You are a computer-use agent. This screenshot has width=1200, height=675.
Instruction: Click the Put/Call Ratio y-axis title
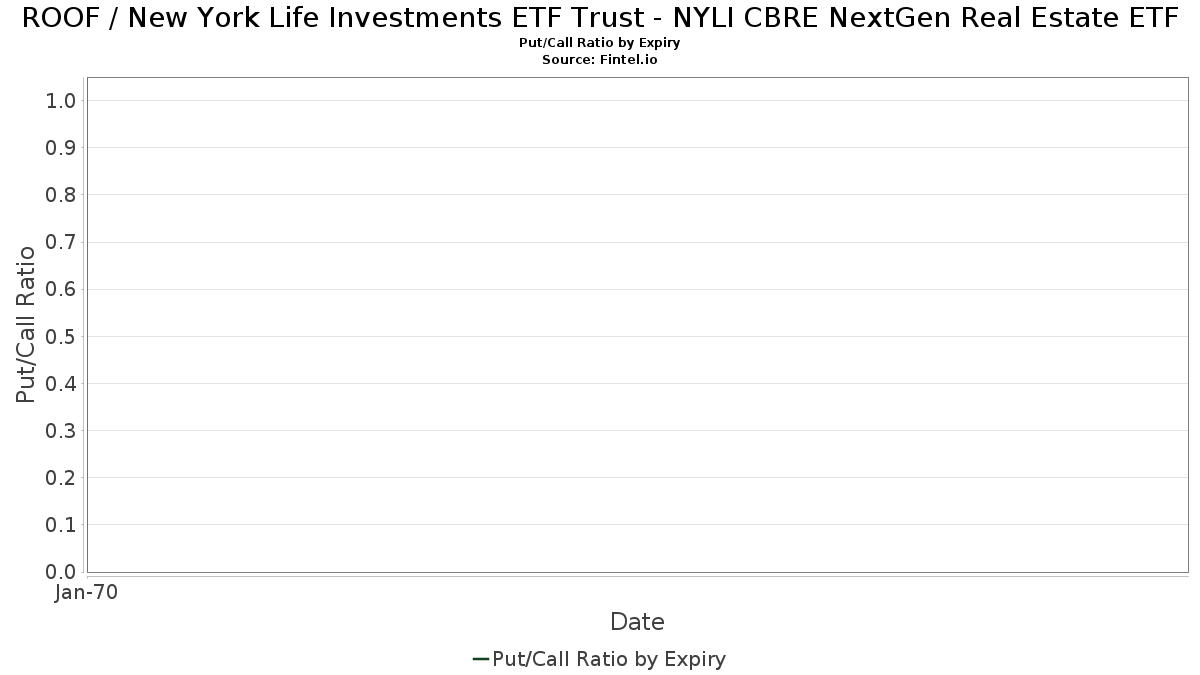click(x=26, y=324)
